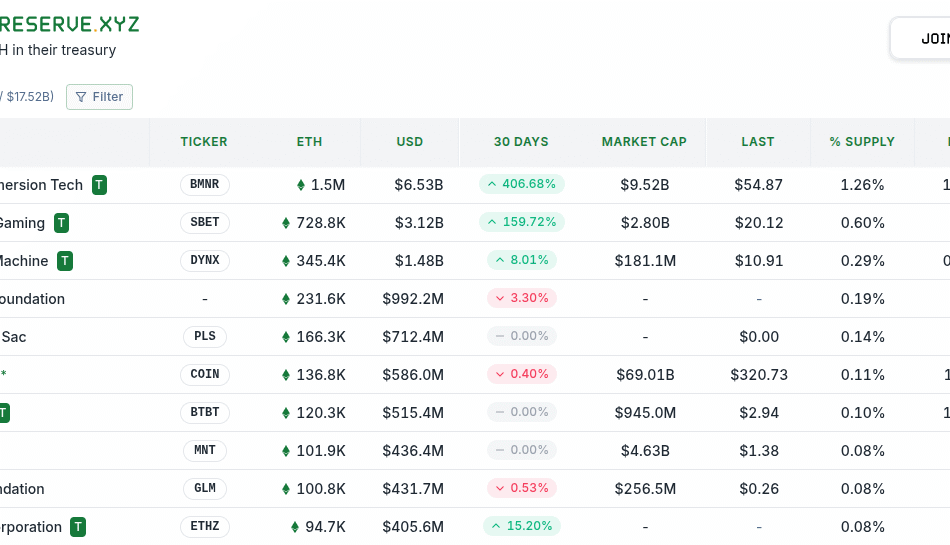Click the $69.01B market cap value
Screen dimensions: 950x545
tap(645, 375)
